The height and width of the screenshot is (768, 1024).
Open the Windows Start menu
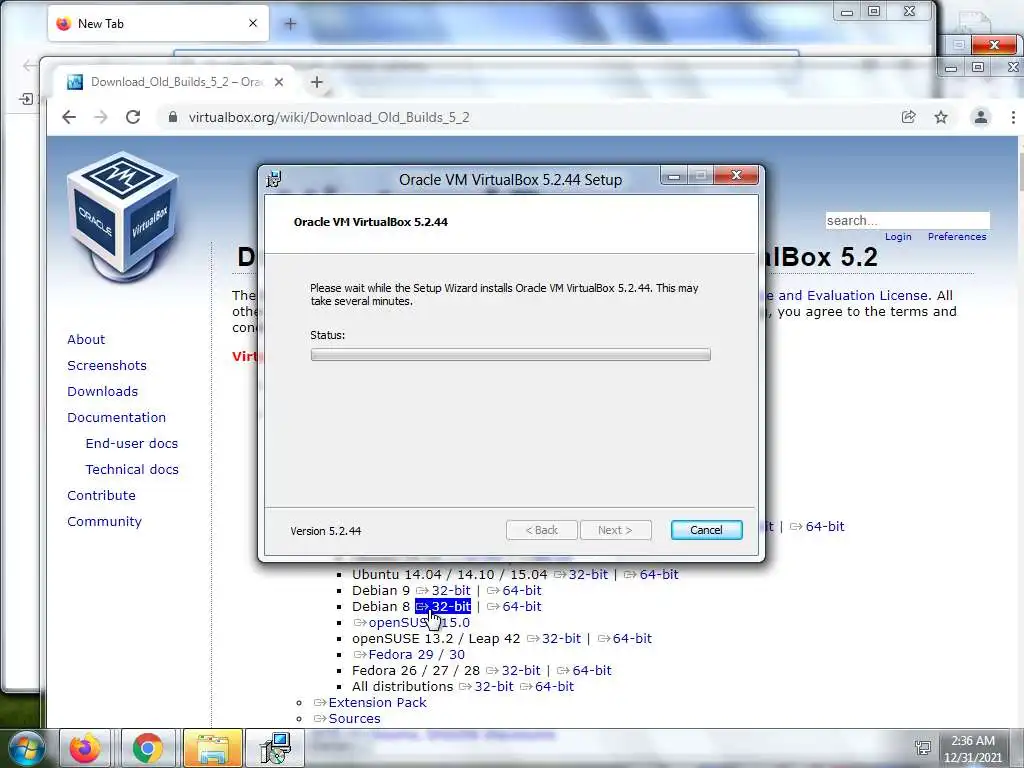[27, 748]
